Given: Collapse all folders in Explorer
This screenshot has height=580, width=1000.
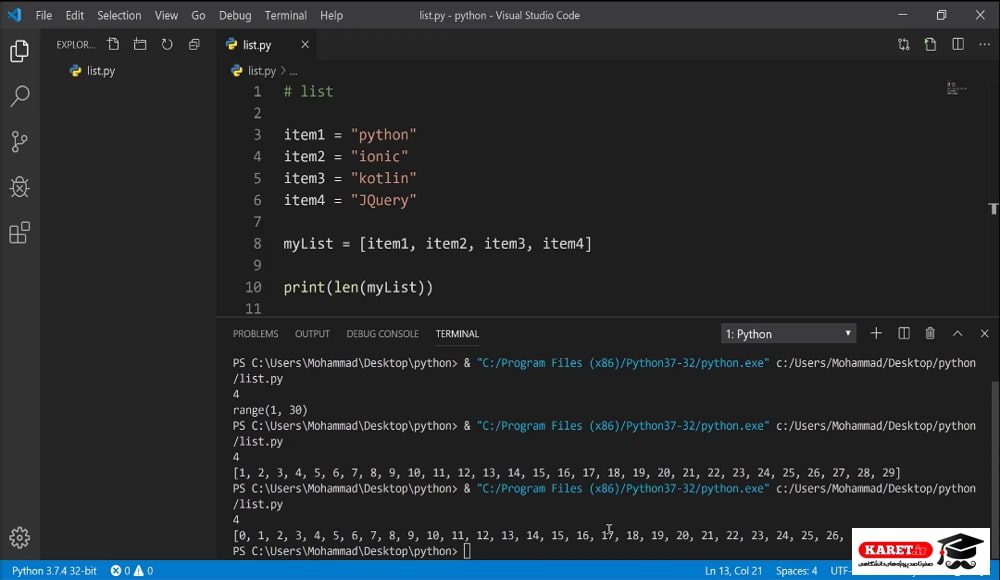Looking at the screenshot, I should click(194, 44).
